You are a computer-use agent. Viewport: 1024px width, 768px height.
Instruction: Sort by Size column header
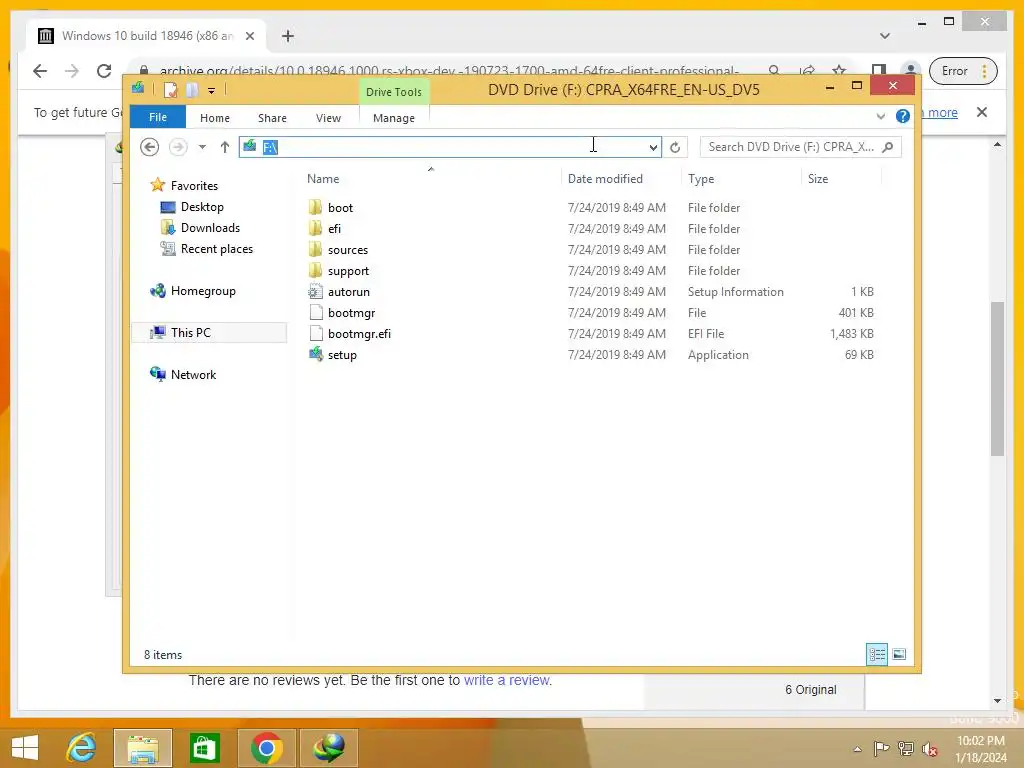point(818,179)
